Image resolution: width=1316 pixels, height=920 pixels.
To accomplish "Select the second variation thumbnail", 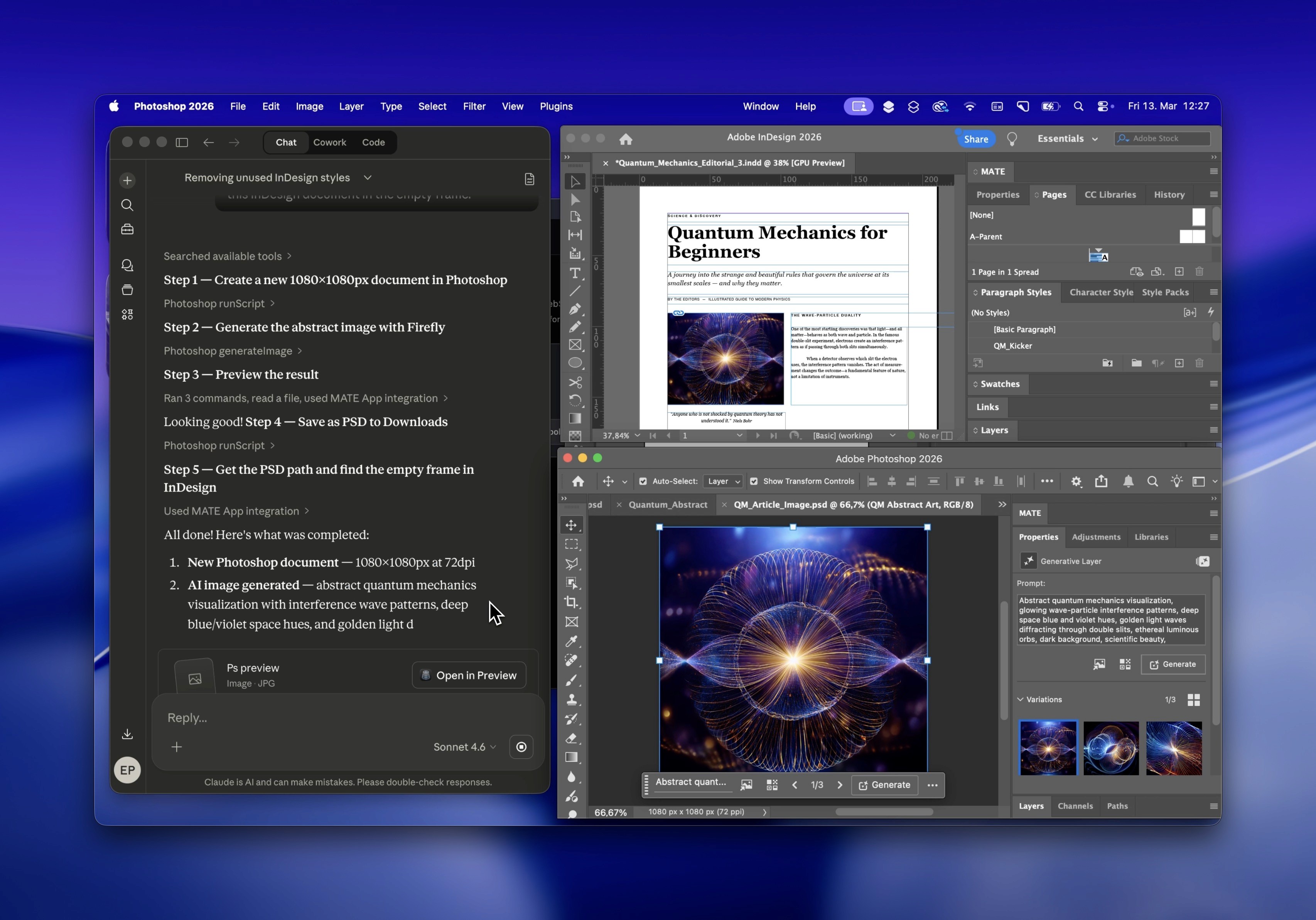I will pos(1110,748).
